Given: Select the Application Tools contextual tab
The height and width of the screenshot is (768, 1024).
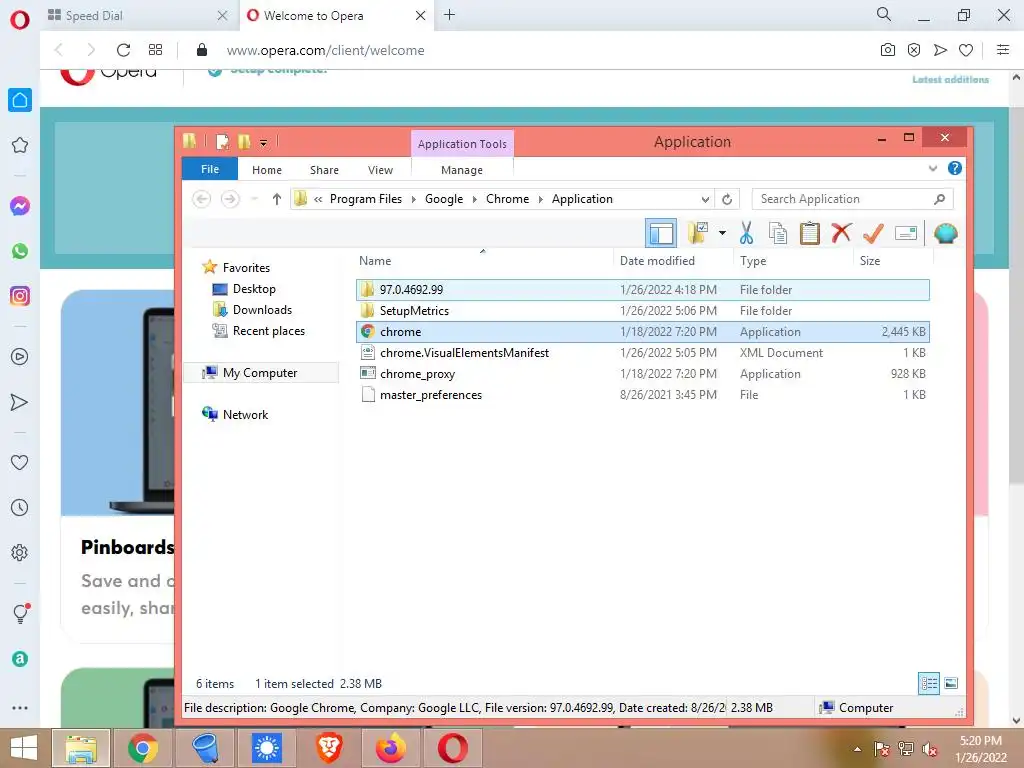Looking at the screenshot, I should click(462, 144).
